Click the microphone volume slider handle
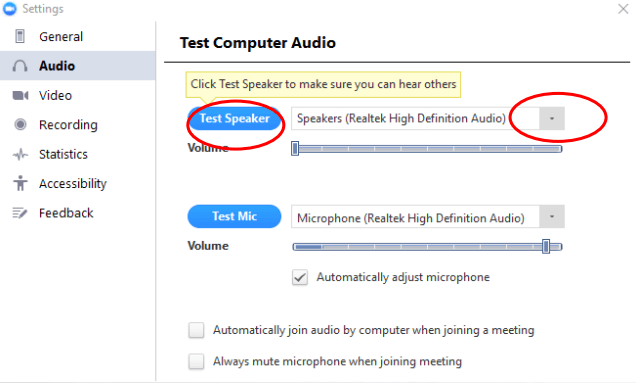The width and height of the screenshot is (636, 383). (x=546, y=246)
